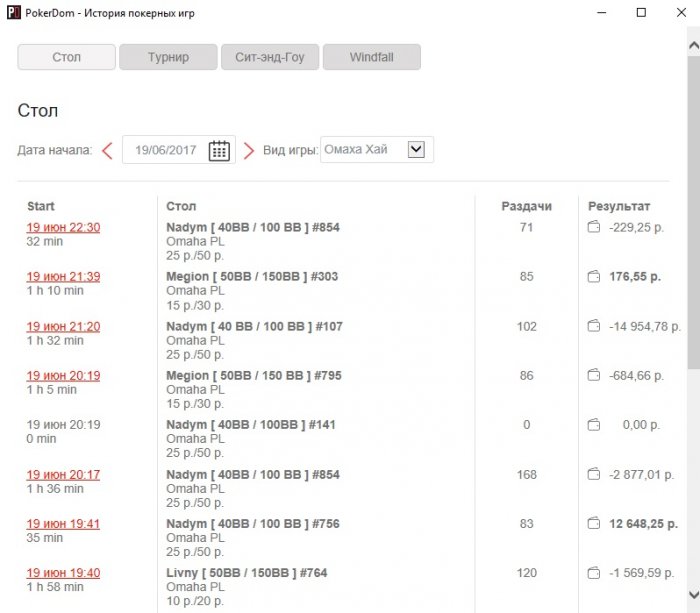
Task: Select the Windfall tab
Action: [372, 57]
